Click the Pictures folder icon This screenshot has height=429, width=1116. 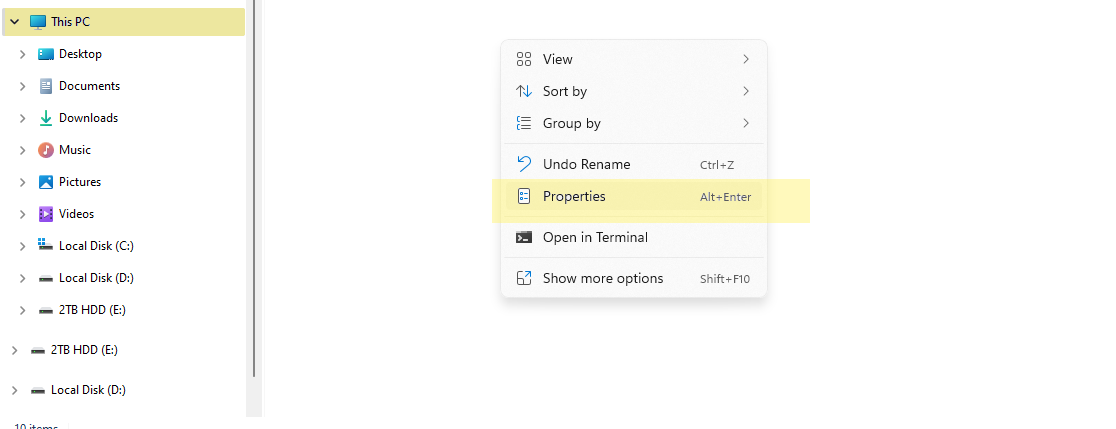[x=46, y=182]
